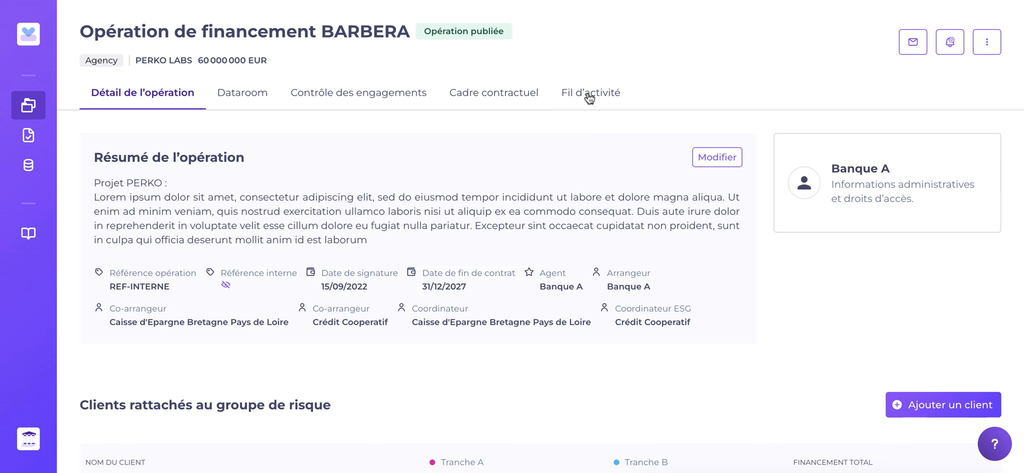Switch to the Dataroom tab

242,93
